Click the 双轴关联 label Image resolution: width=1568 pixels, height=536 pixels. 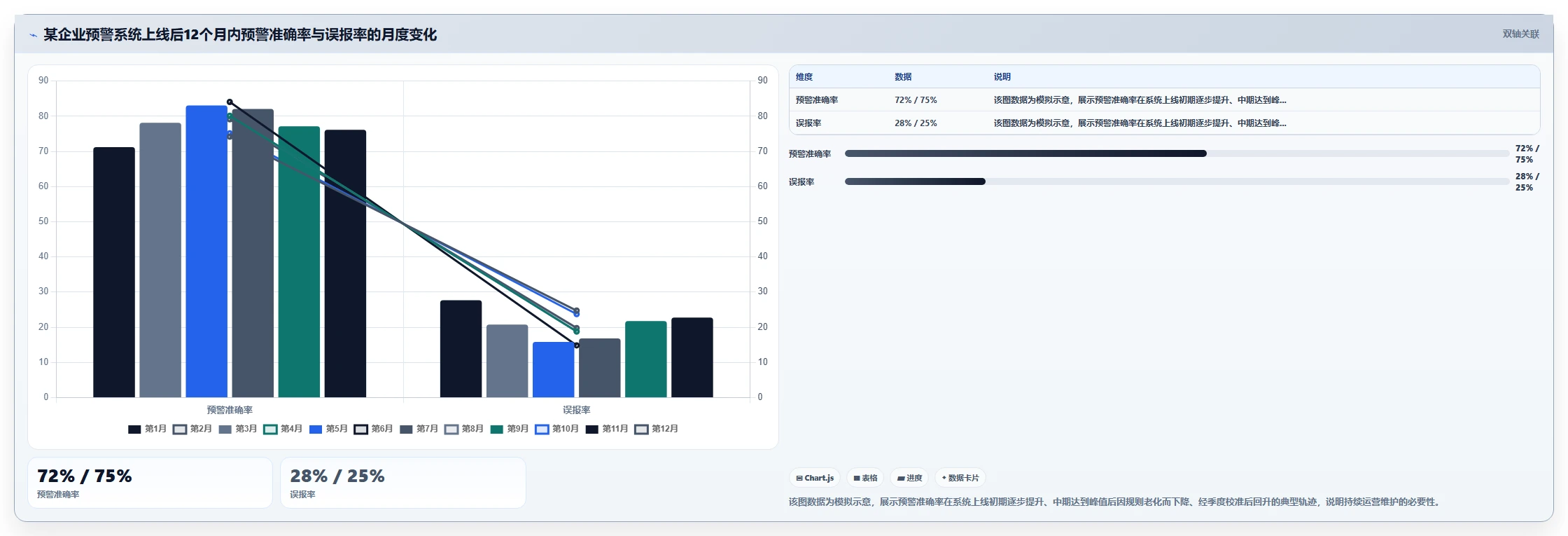click(1520, 34)
